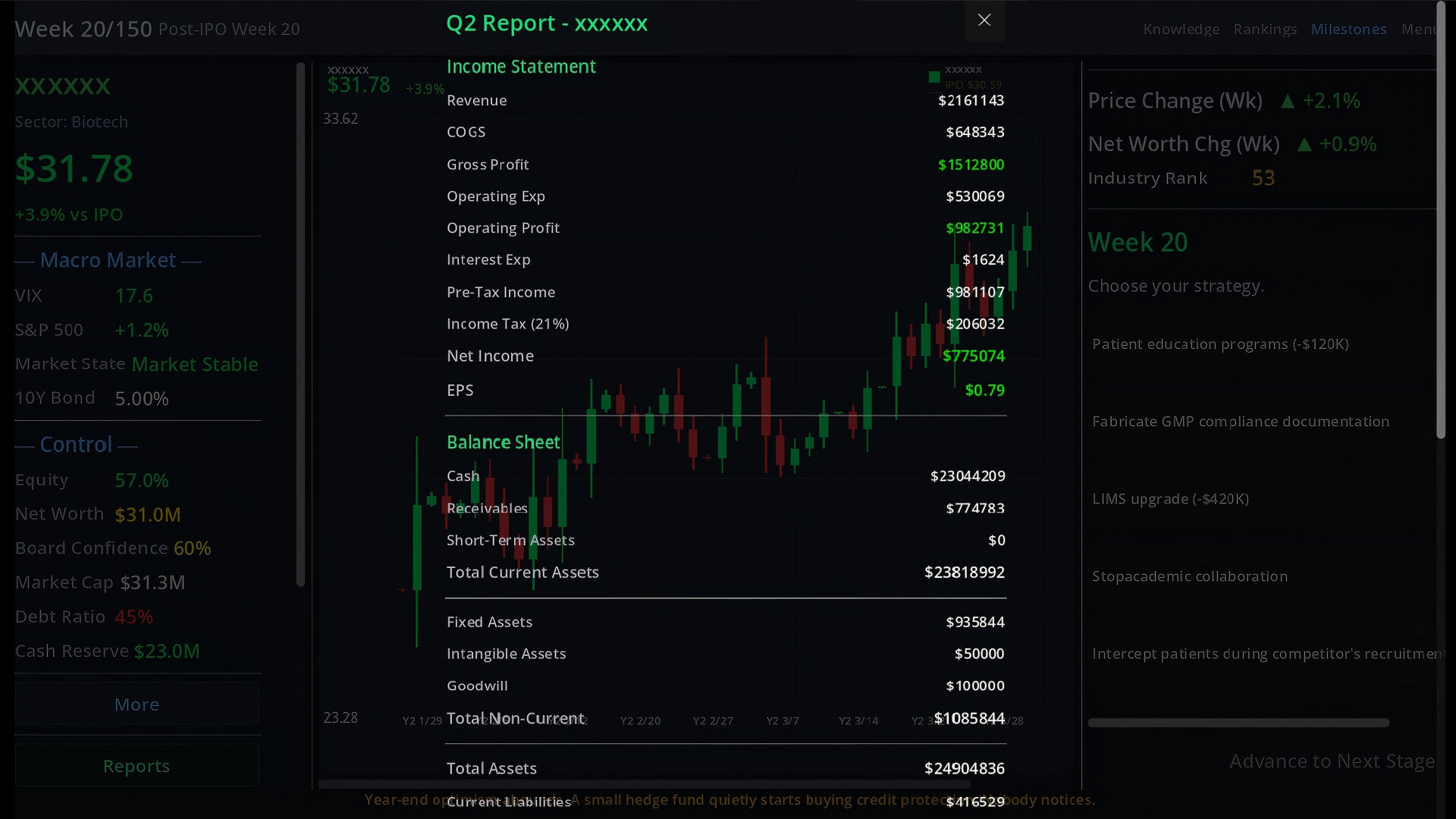The width and height of the screenshot is (1456, 819).
Task: Click the horizontal scrollbar under strategy list
Action: click(x=1238, y=723)
